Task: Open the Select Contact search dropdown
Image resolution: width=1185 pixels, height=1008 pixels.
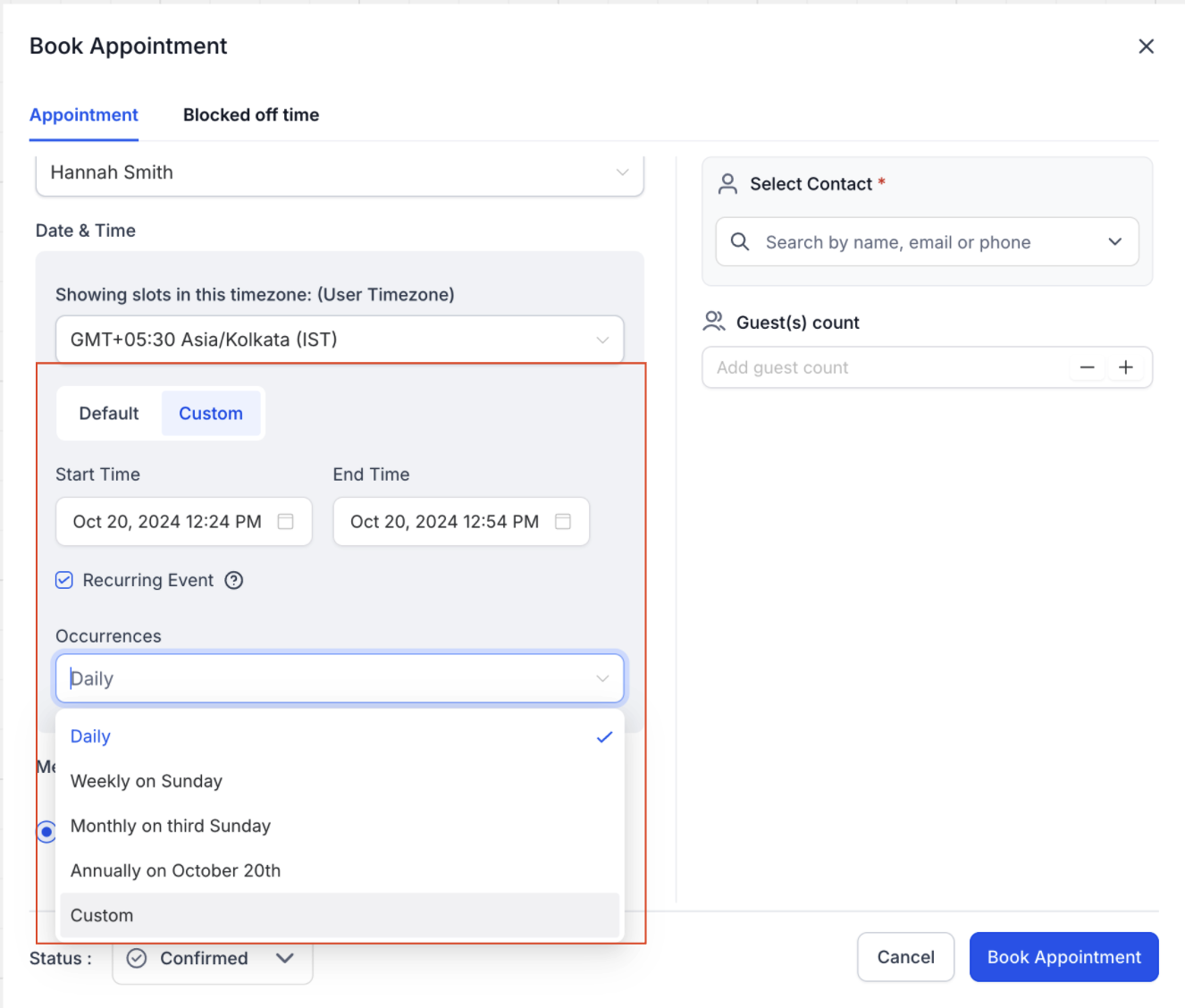Action: pyautogui.click(x=1114, y=242)
